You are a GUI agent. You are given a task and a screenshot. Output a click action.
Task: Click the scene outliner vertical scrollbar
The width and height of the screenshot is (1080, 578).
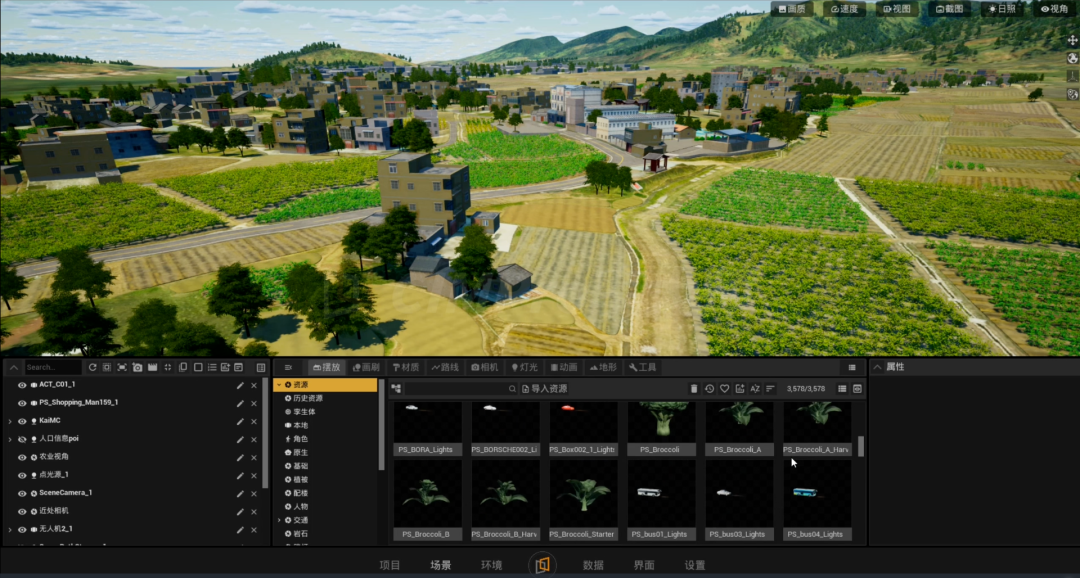point(266,433)
